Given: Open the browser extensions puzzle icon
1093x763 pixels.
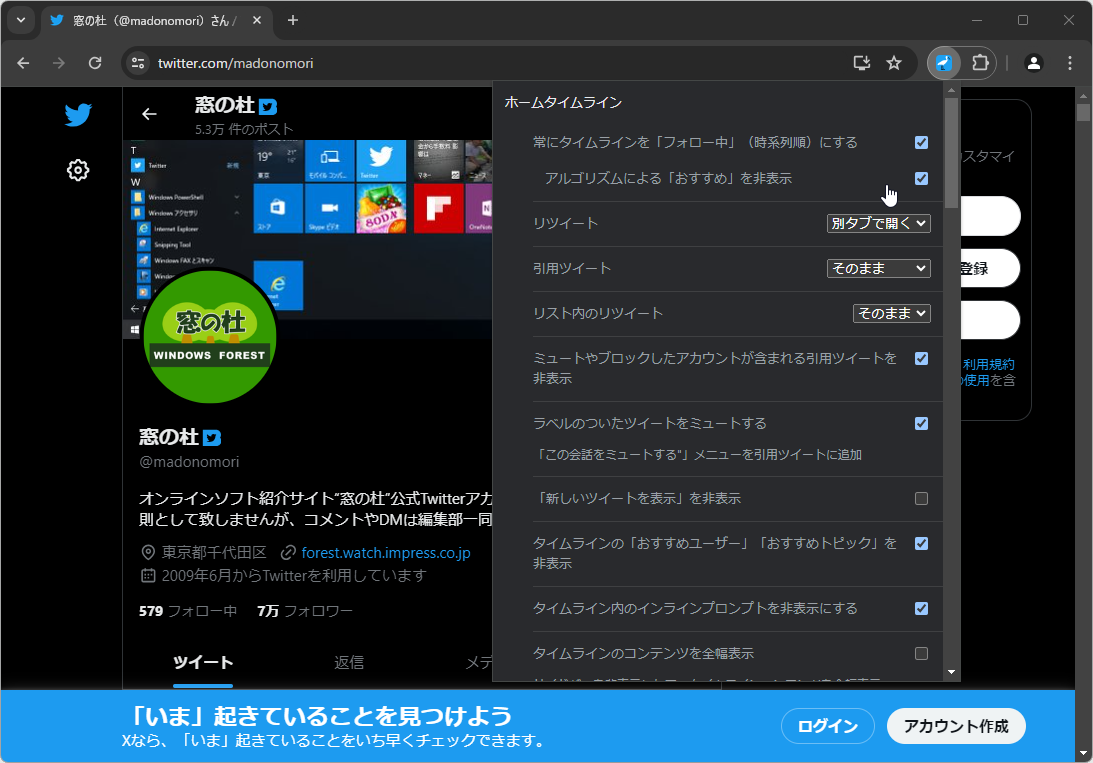Looking at the screenshot, I should (x=980, y=62).
